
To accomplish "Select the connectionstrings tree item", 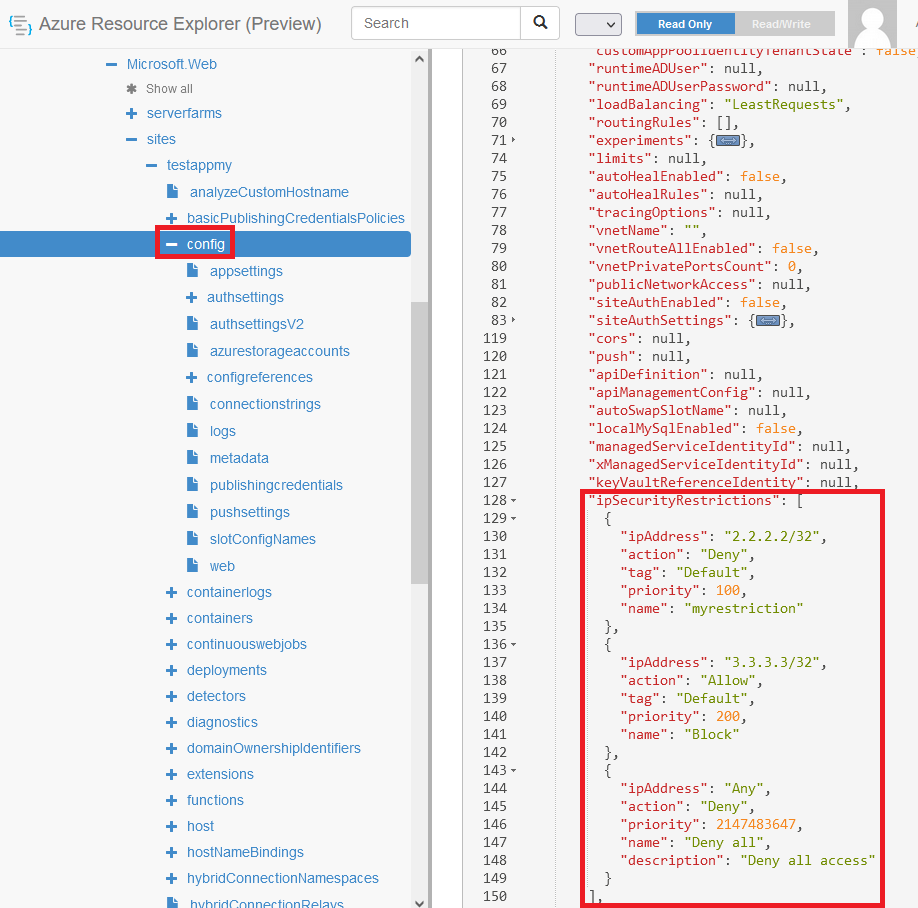I will (x=265, y=404).
